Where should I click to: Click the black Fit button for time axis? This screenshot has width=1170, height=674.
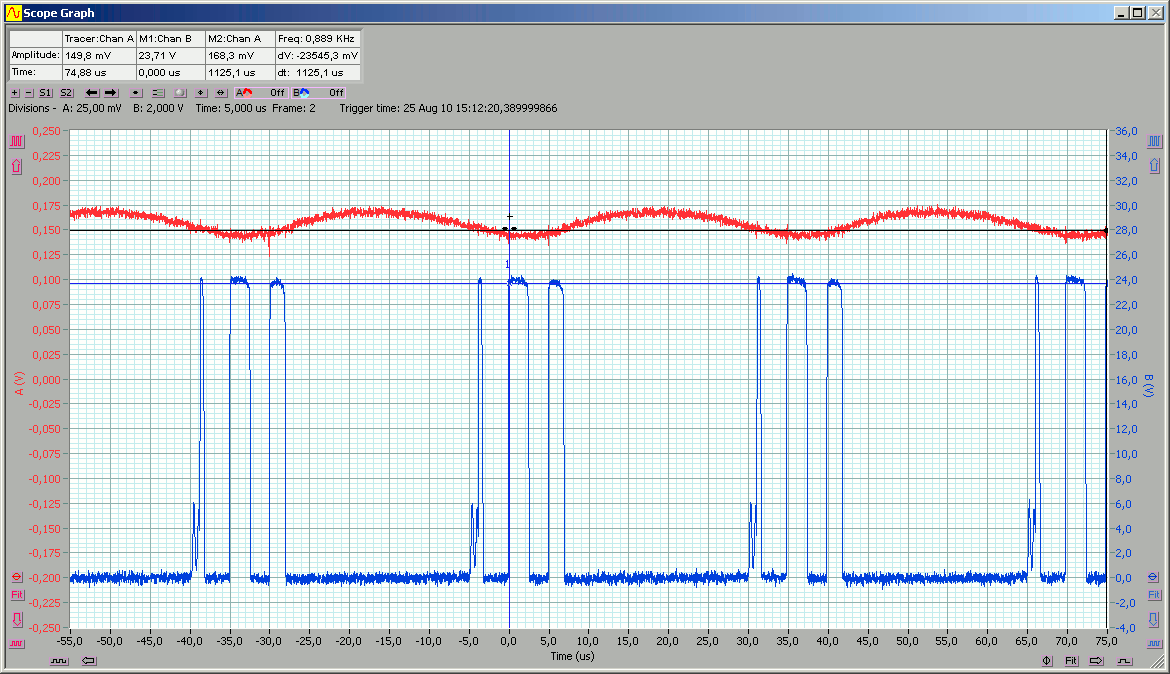tap(1071, 661)
